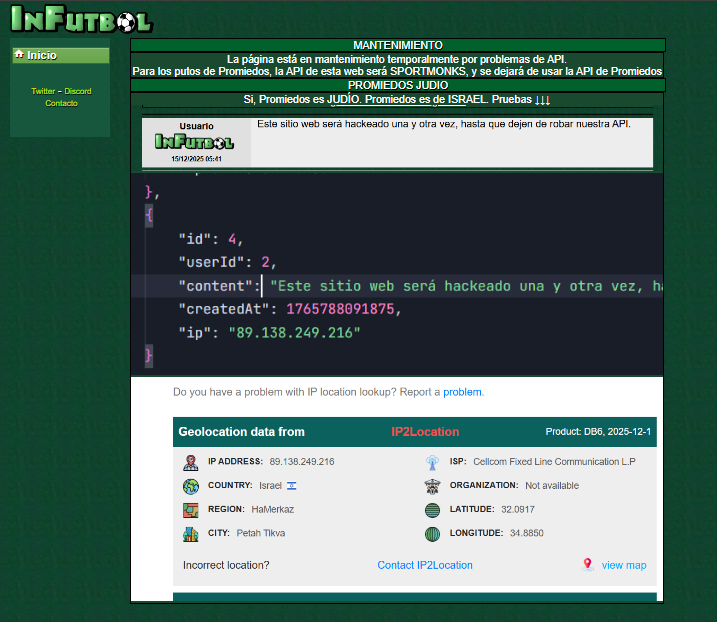Open the Contacto link

point(61,103)
